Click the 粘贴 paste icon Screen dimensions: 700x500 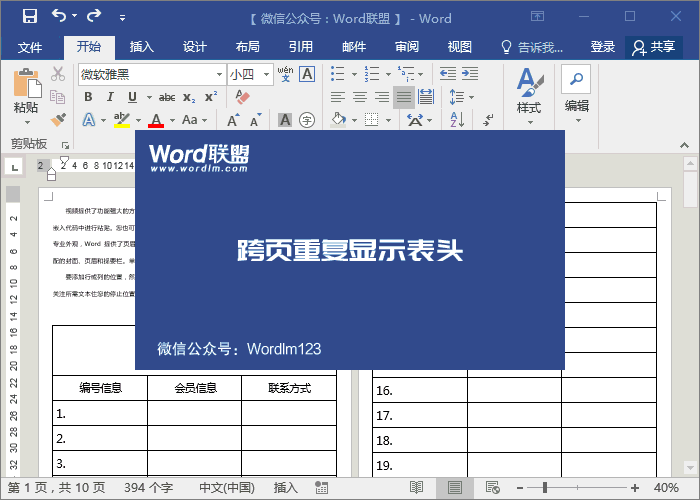(27, 83)
